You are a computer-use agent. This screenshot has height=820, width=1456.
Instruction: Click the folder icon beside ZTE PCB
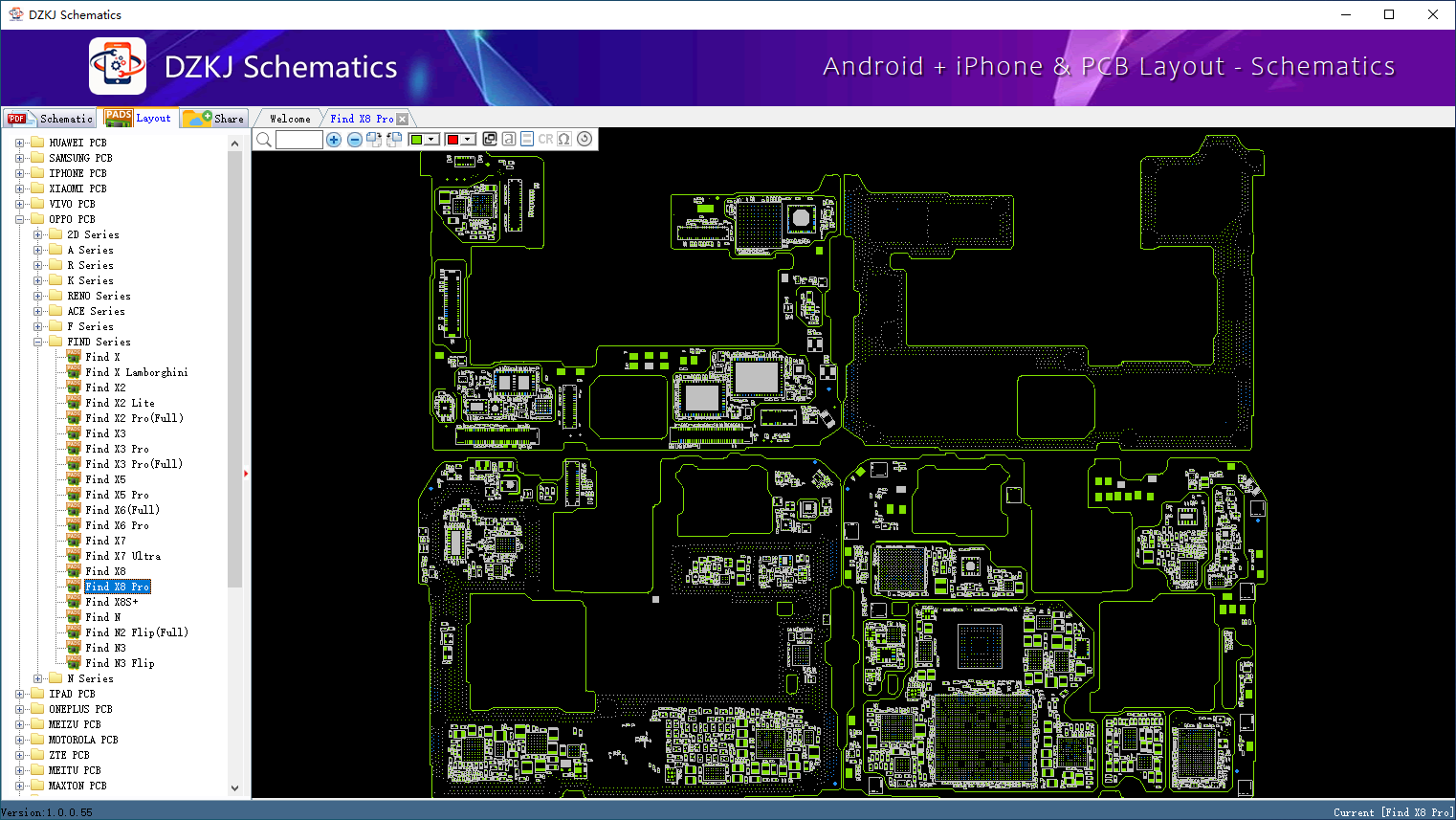[x=37, y=755]
